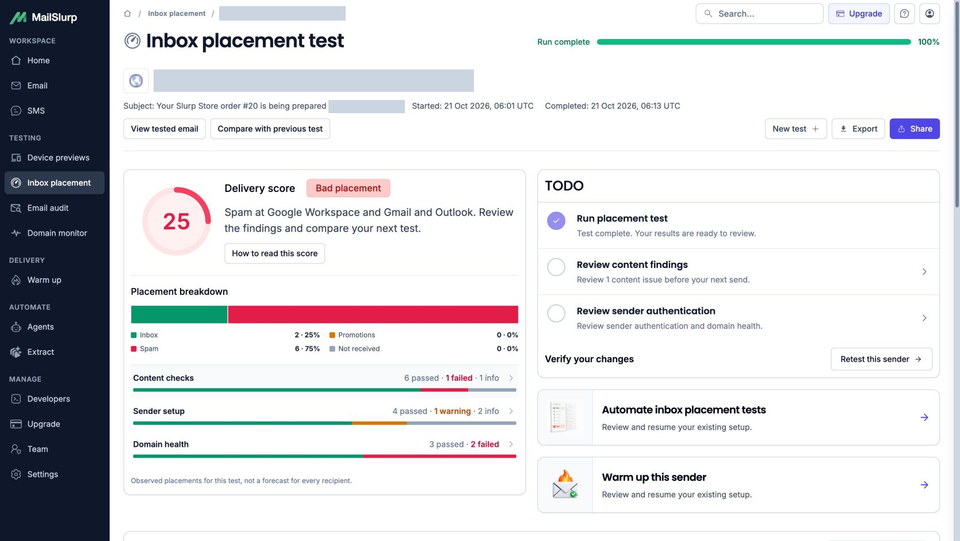Click Compare with previous test

point(270,129)
